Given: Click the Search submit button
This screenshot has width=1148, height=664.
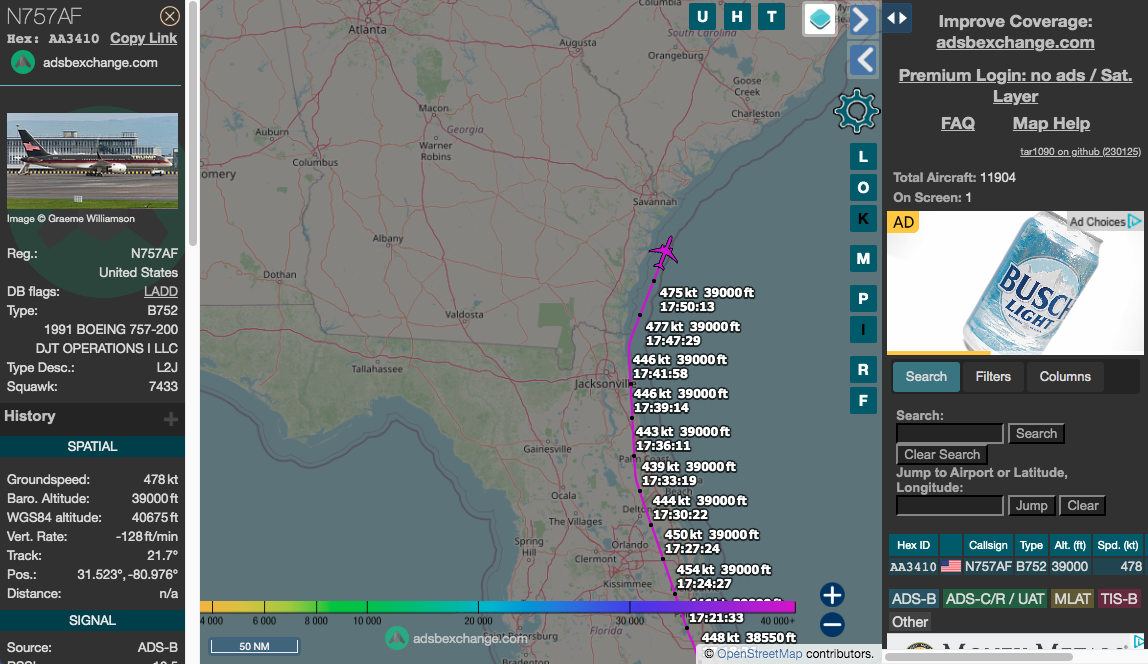Looking at the screenshot, I should (x=1036, y=433).
